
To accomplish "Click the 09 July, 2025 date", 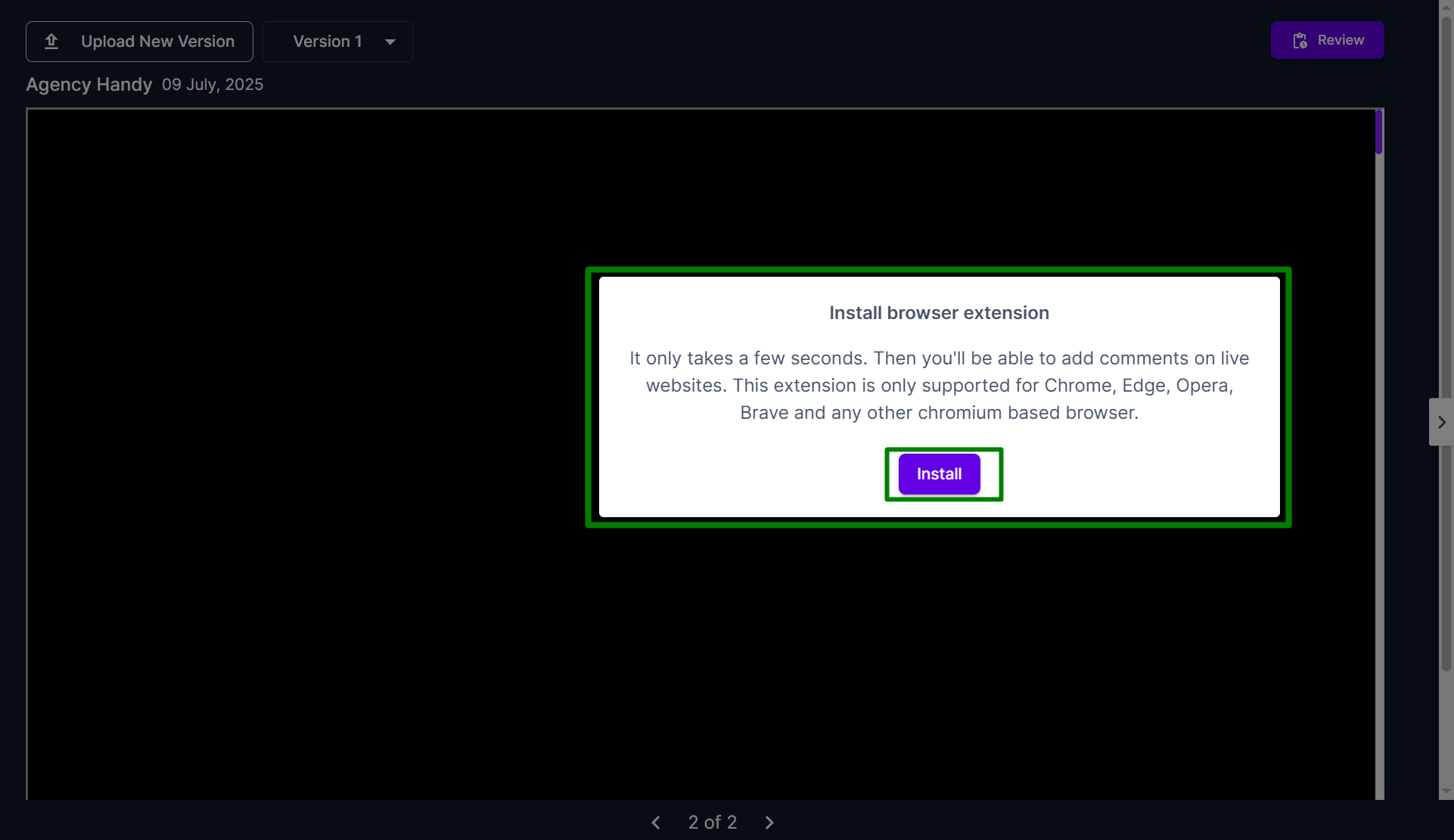I will click(213, 85).
